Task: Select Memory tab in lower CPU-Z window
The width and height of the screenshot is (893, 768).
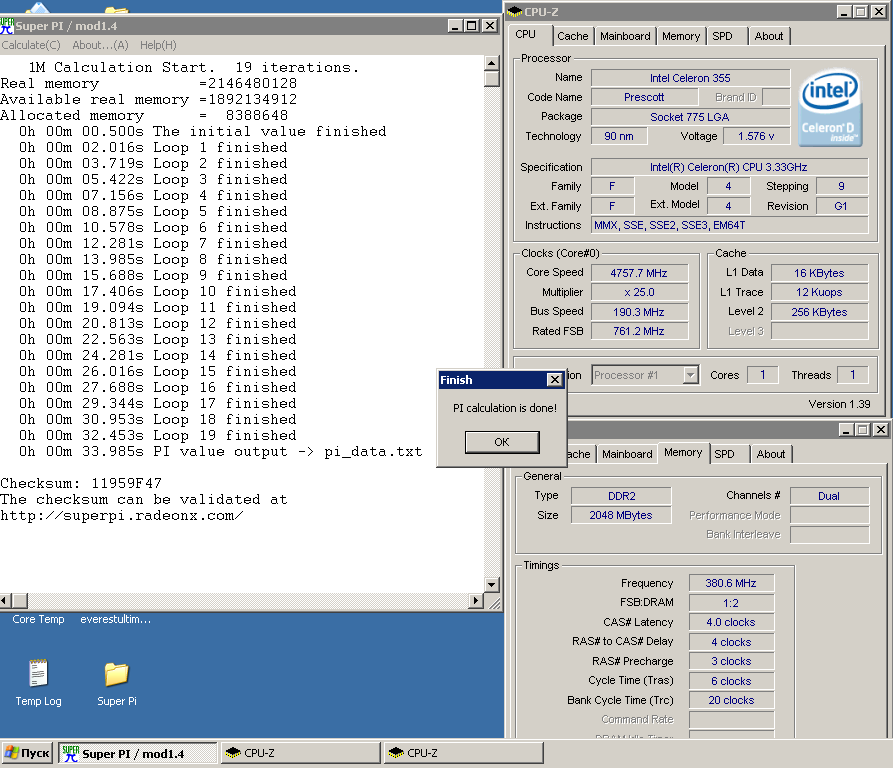Action: tap(683, 453)
